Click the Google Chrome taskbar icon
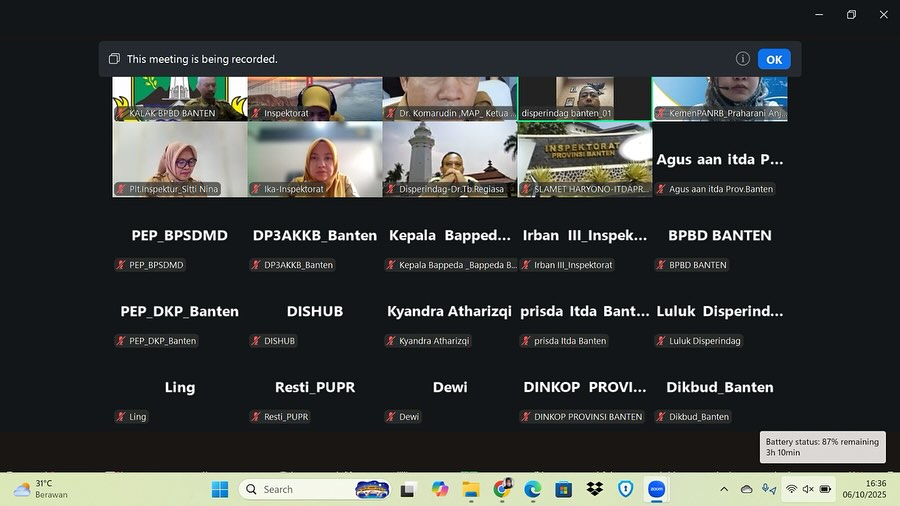This screenshot has width=900, height=506. (502, 489)
